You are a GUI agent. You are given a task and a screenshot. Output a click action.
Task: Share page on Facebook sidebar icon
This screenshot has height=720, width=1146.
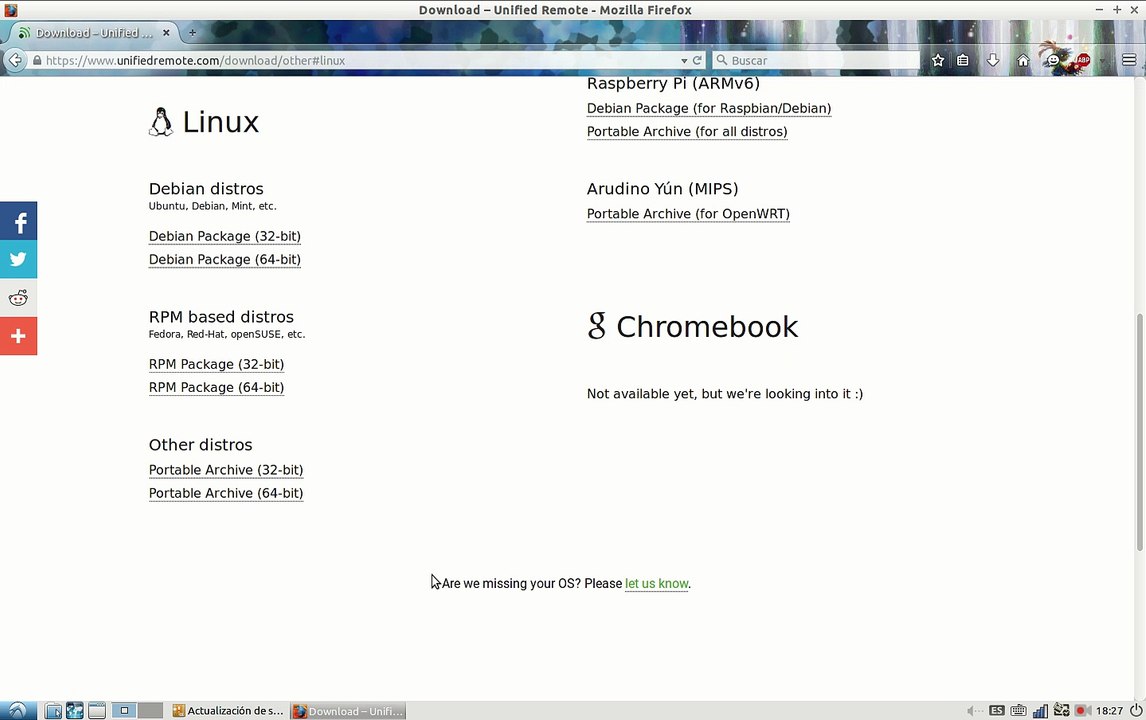coord(18,221)
